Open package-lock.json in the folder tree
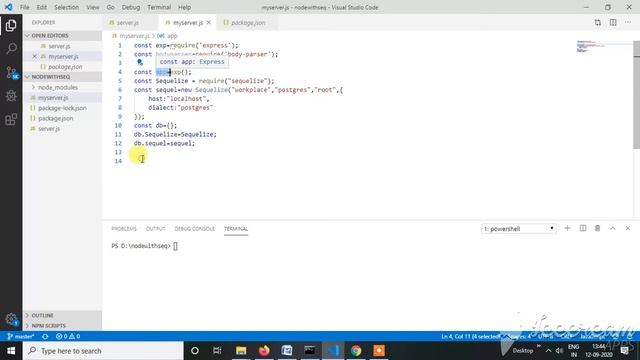The image size is (640, 360). click(x=62, y=108)
